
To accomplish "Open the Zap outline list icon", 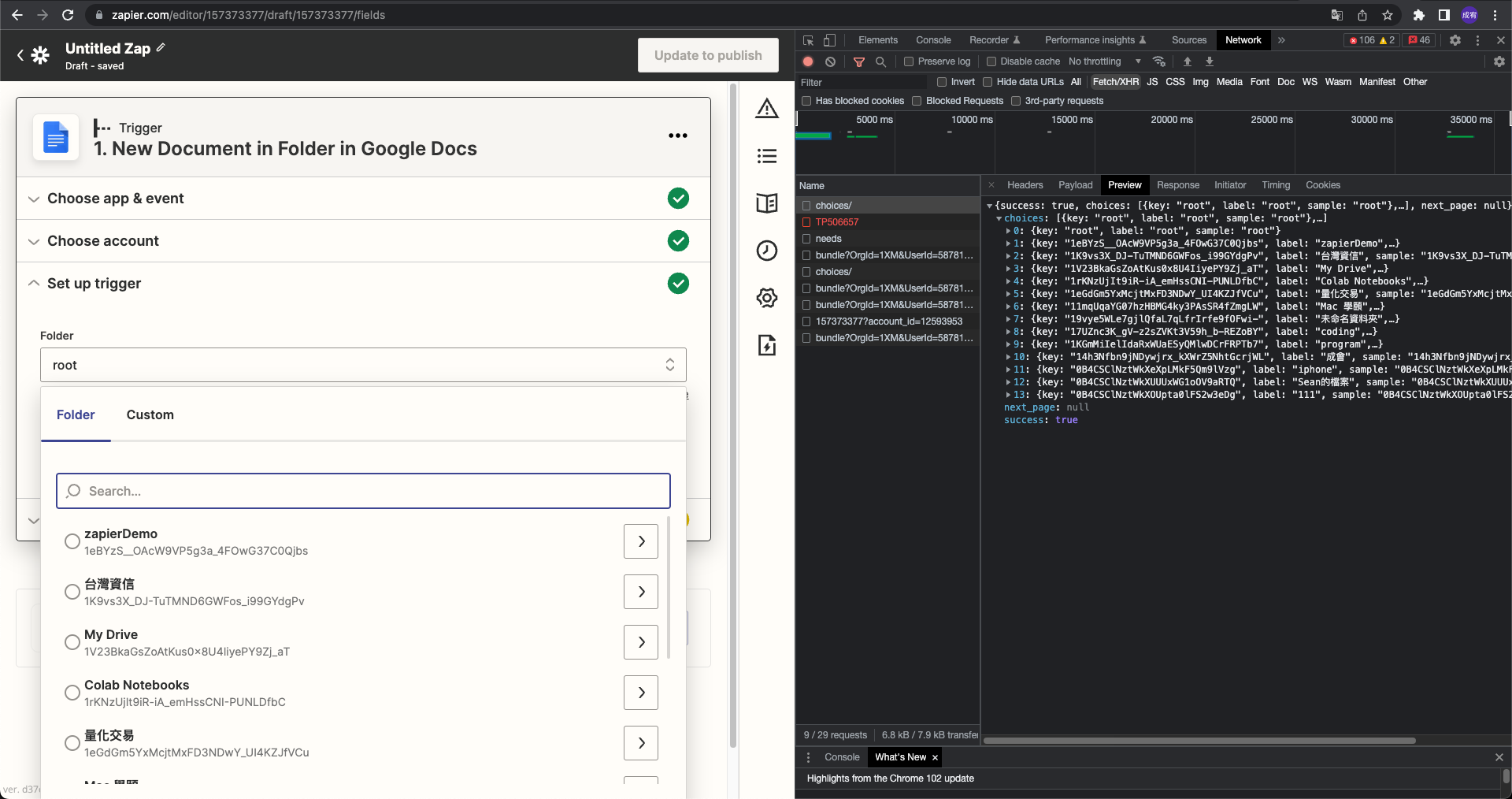I will point(766,156).
